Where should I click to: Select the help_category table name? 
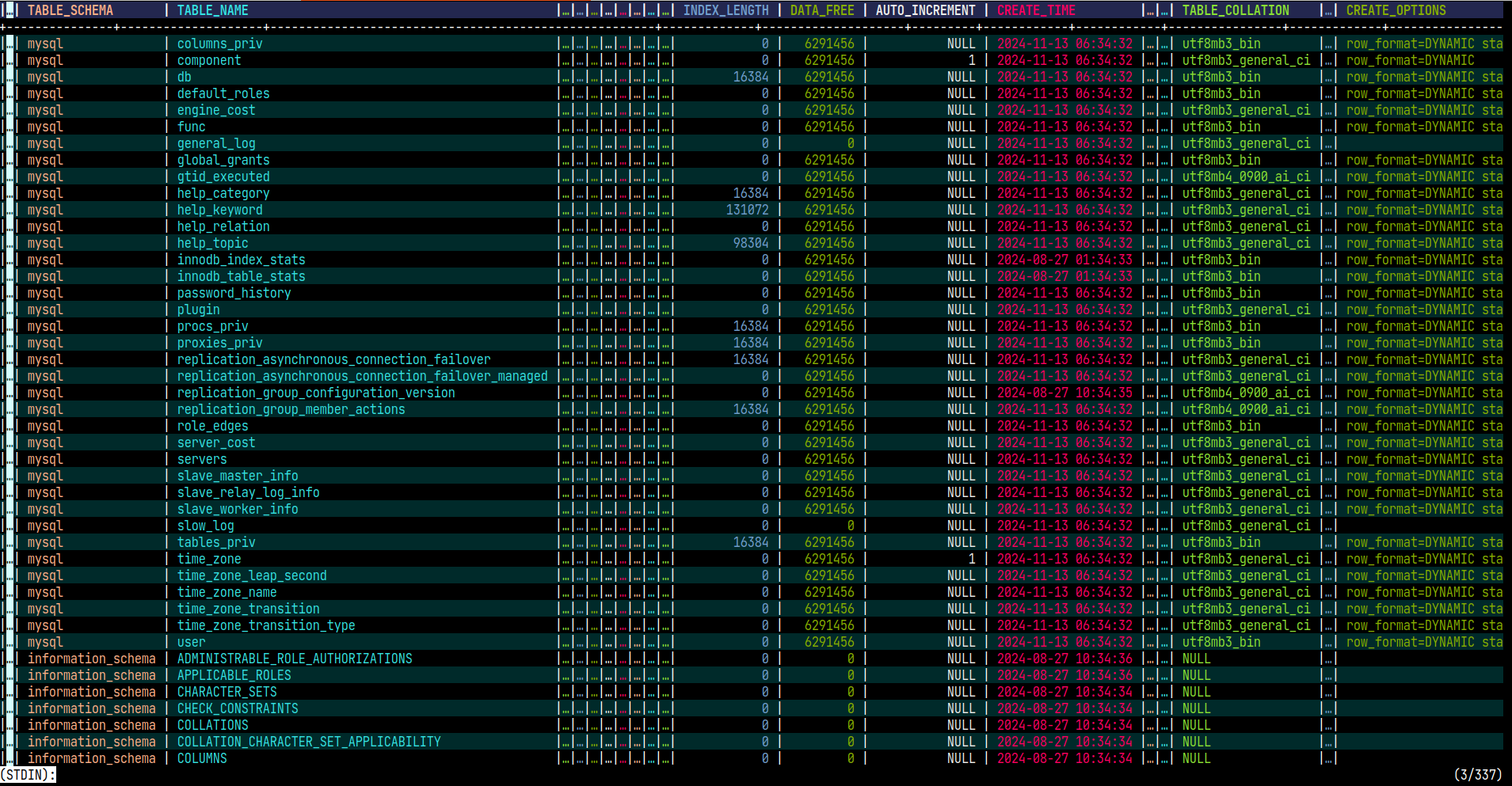pos(223,193)
